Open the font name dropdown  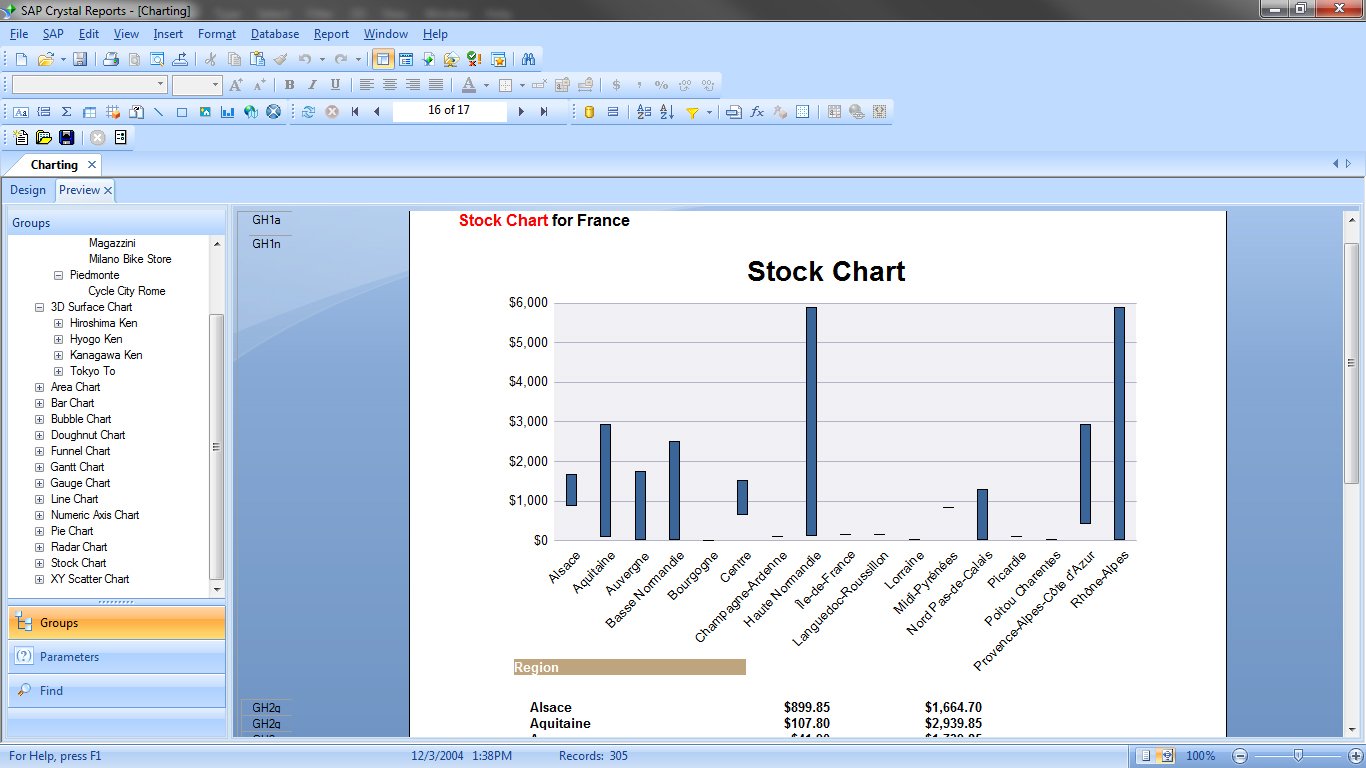point(160,85)
